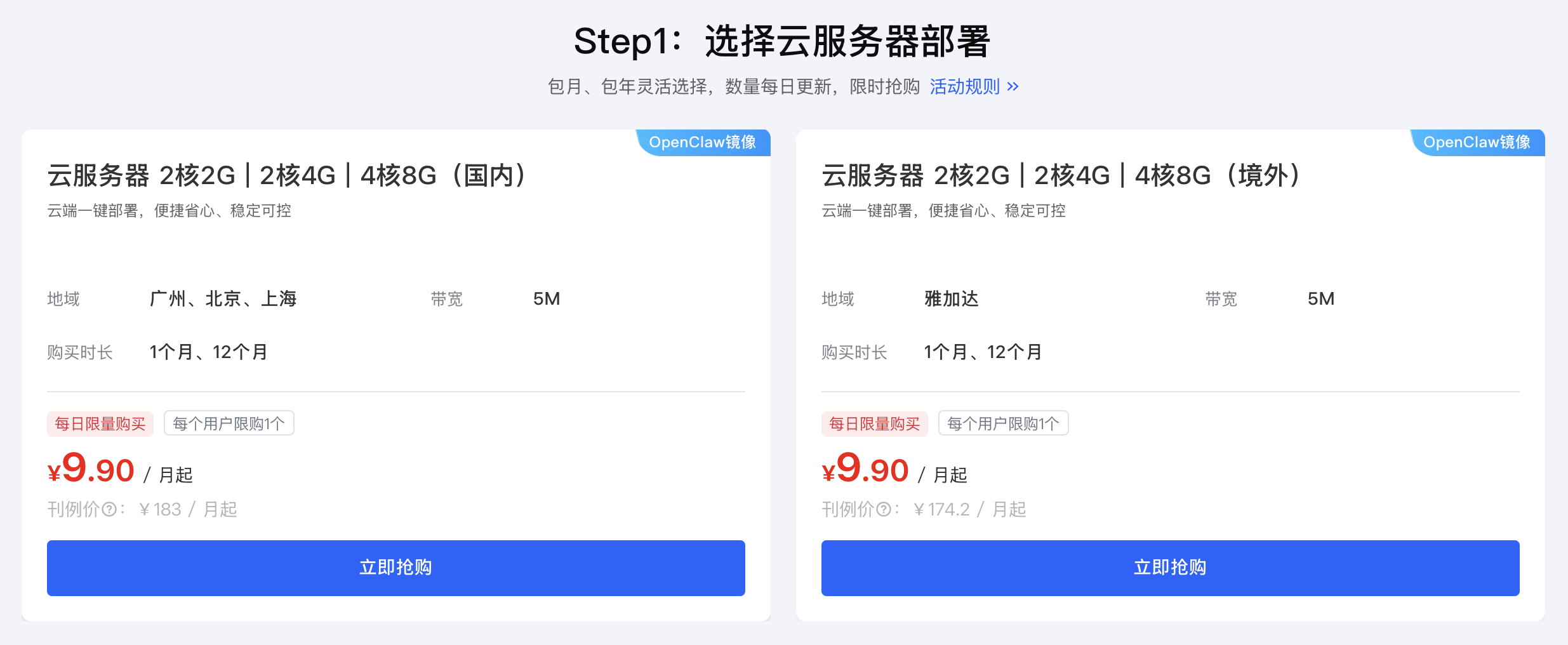This screenshot has width=1568, height=645.
Task: Click the Step1 选择云服务器部署 heading
Action: 783,41
